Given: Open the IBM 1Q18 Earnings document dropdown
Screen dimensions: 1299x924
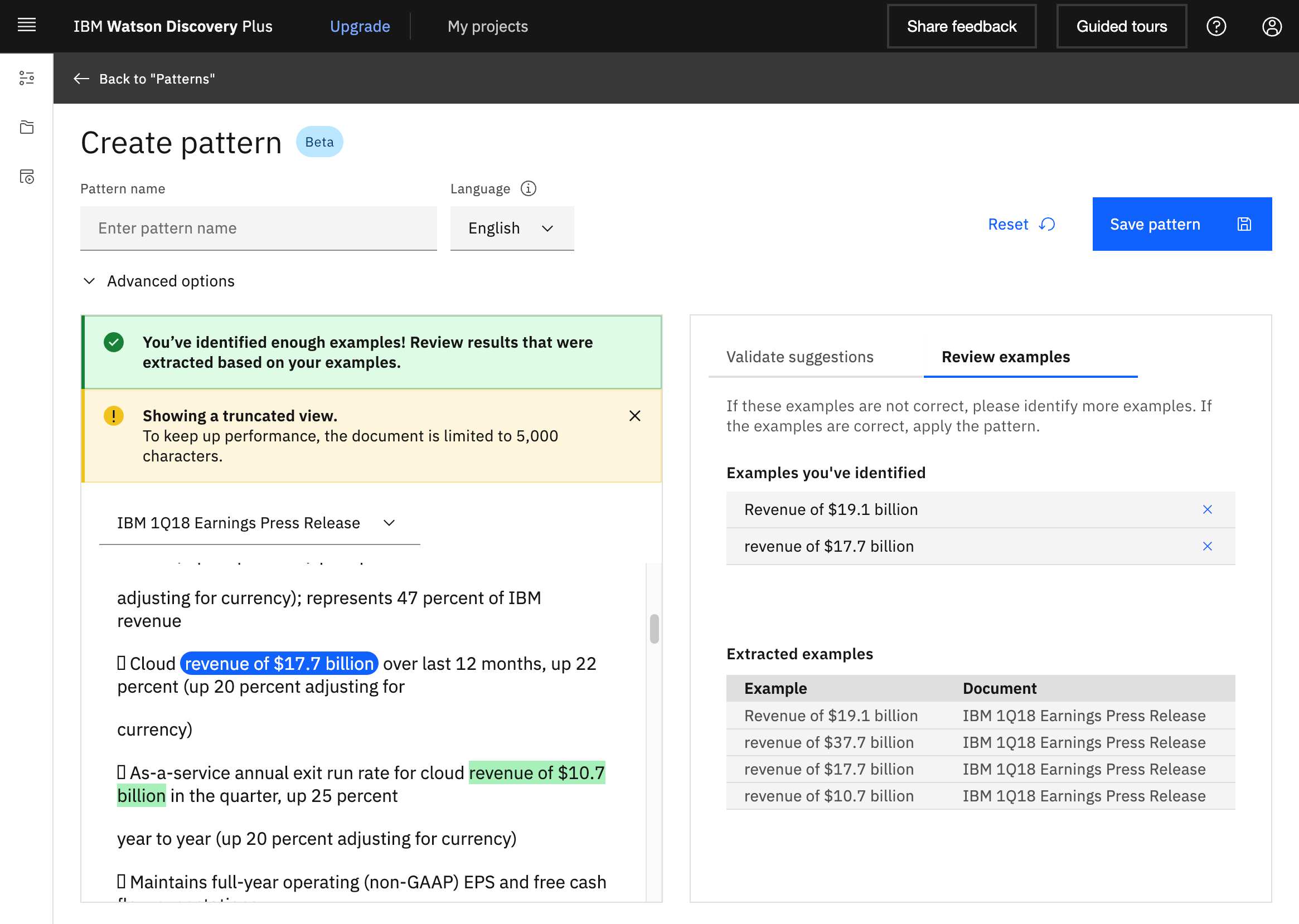Looking at the screenshot, I should [x=260, y=523].
